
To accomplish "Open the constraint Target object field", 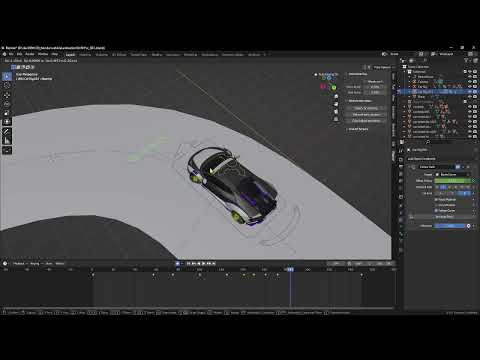I will click(453, 174).
